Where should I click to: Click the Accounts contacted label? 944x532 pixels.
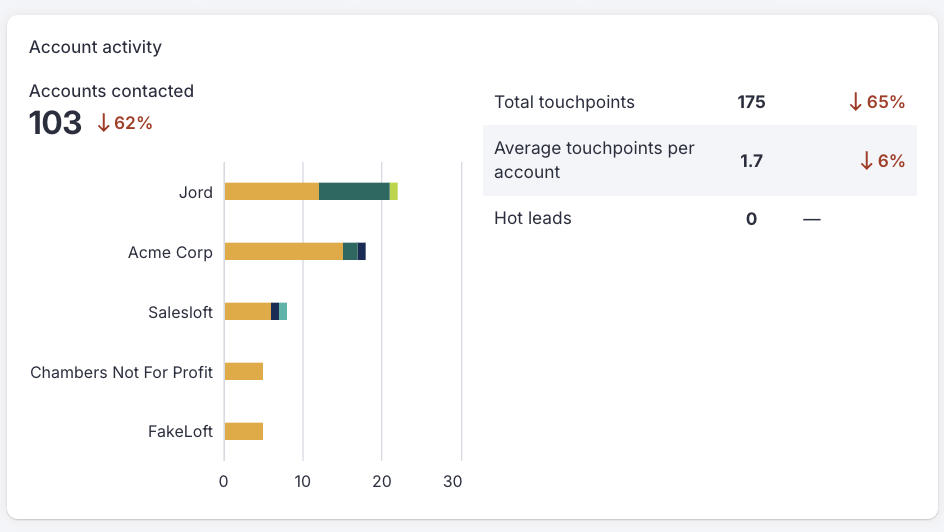pyautogui.click(x=111, y=91)
